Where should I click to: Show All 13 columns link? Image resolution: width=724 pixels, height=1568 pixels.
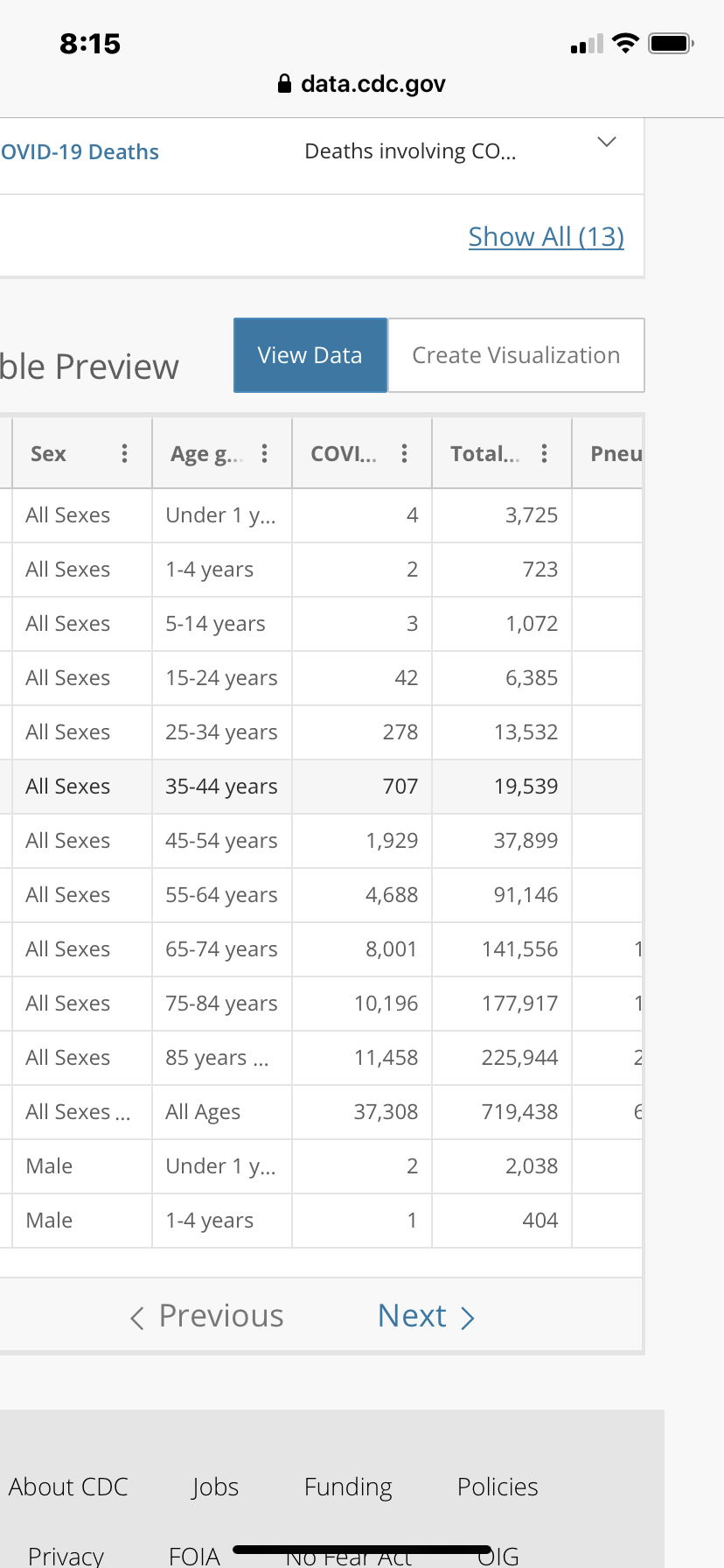546,236
